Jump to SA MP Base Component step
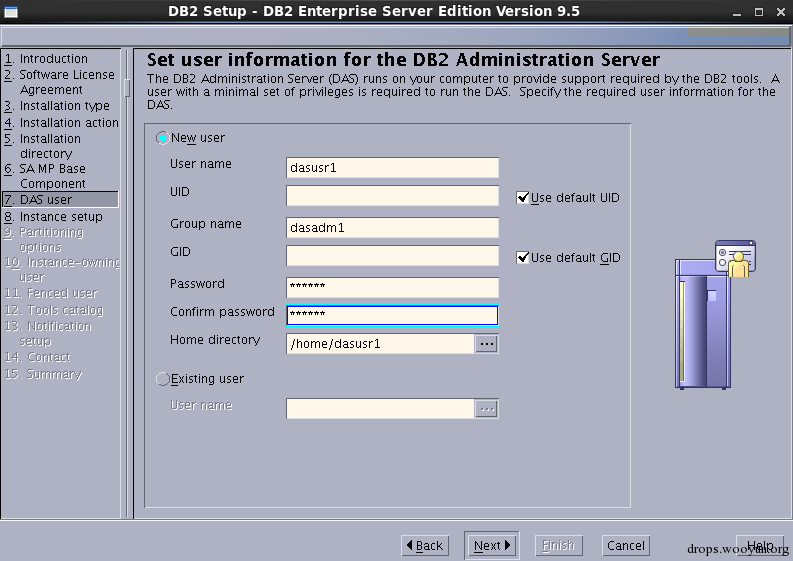Screen dimensions: 793x561 point(45,176)
